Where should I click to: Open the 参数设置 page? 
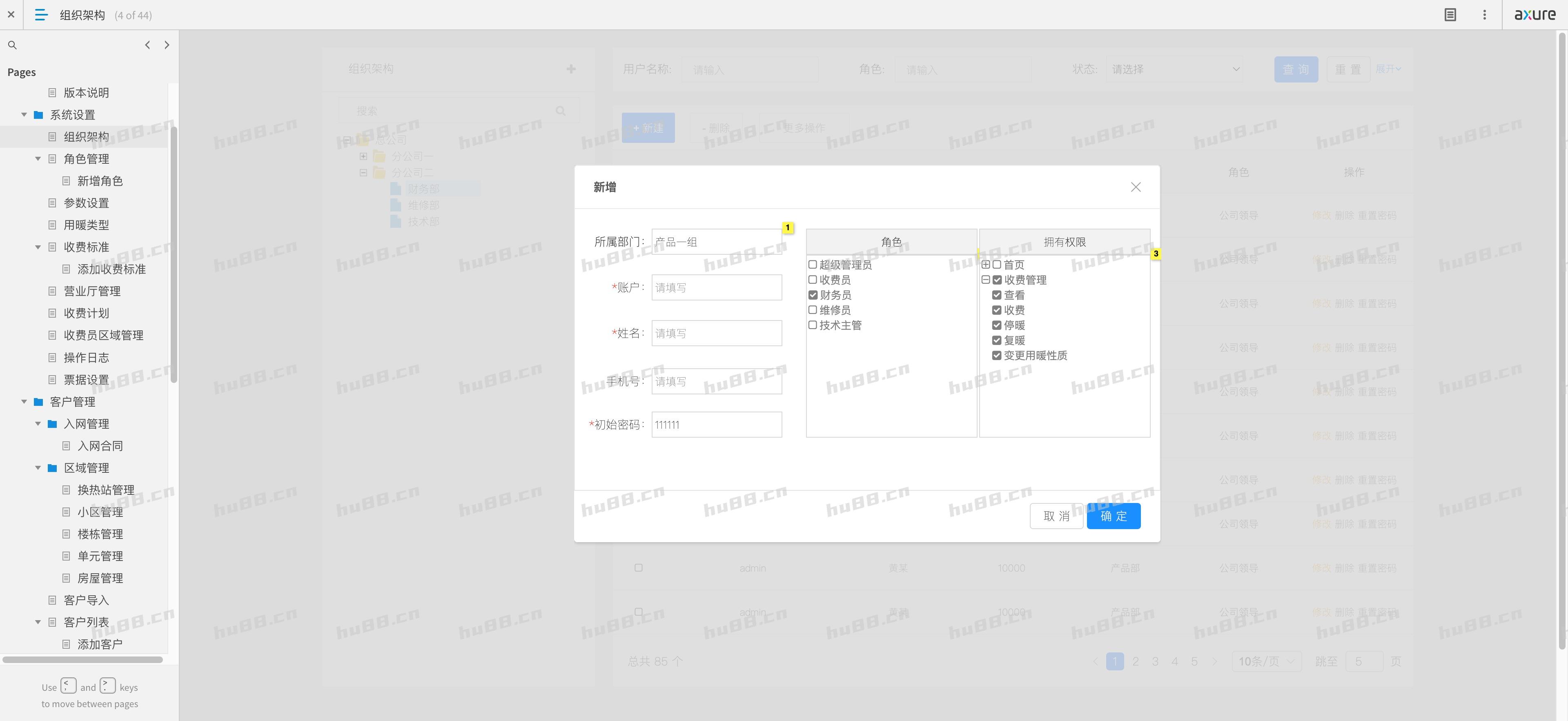point(87,203)
